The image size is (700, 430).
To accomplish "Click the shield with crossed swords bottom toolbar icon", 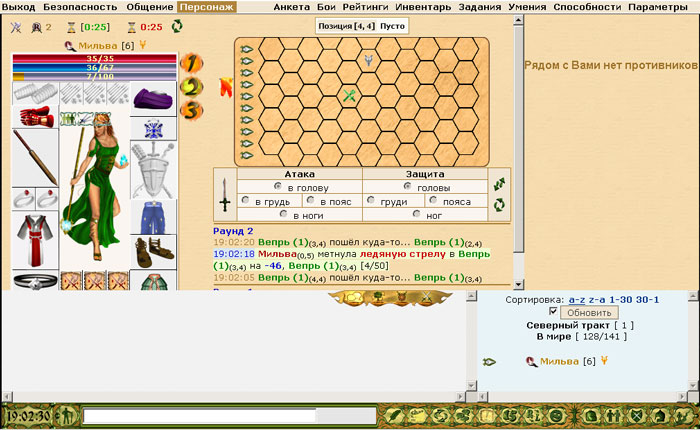I will [x=637, y=416].
